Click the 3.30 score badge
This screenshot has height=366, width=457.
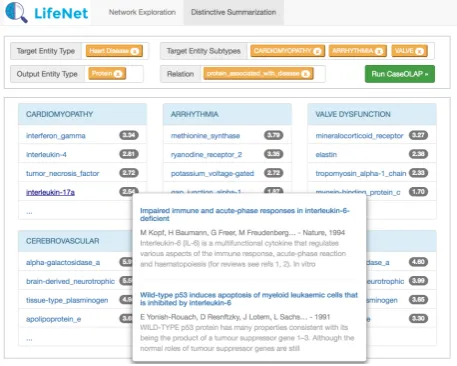pyautogui.click(x=418, y=319)
